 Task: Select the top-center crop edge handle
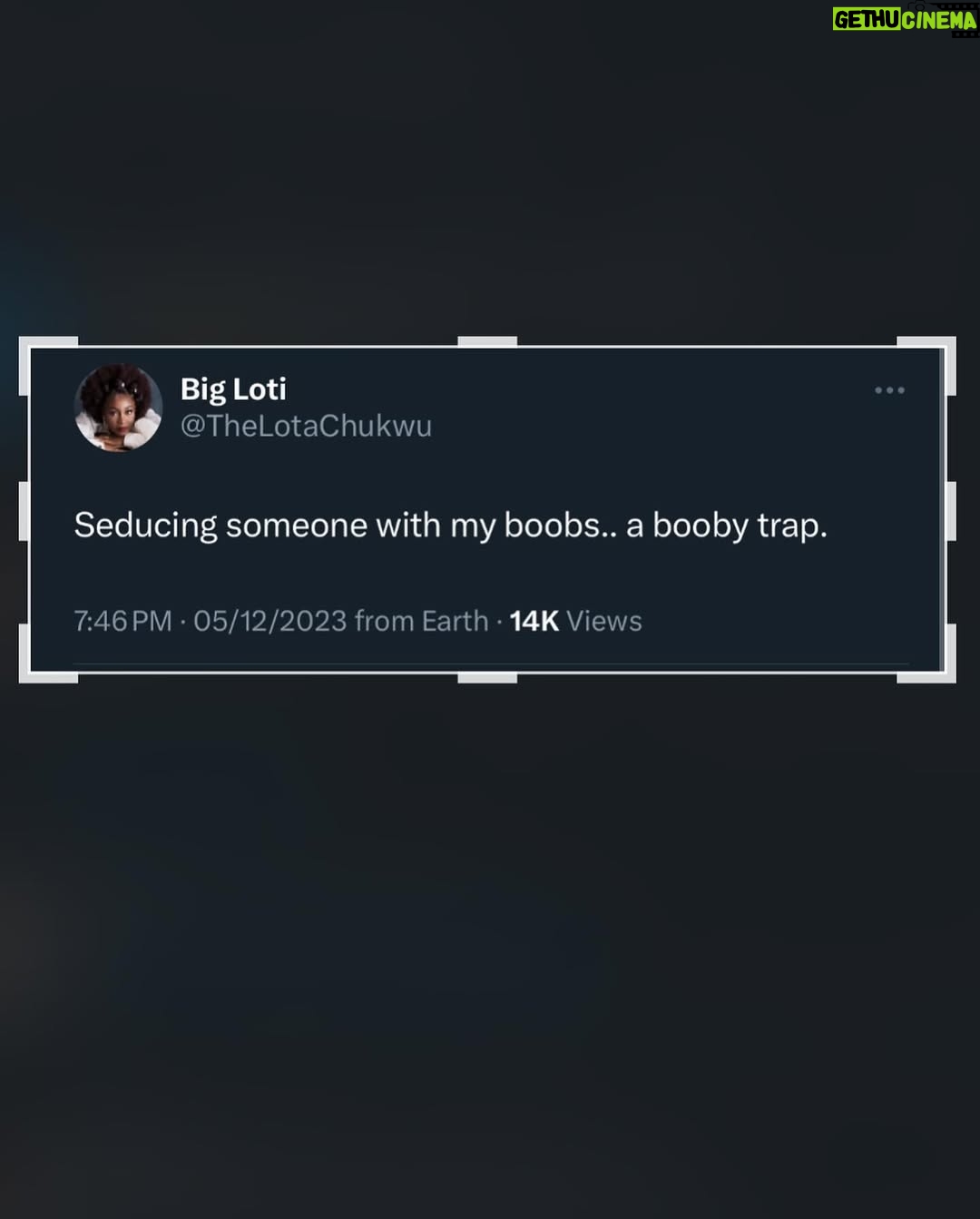click(x=487, y=341)
